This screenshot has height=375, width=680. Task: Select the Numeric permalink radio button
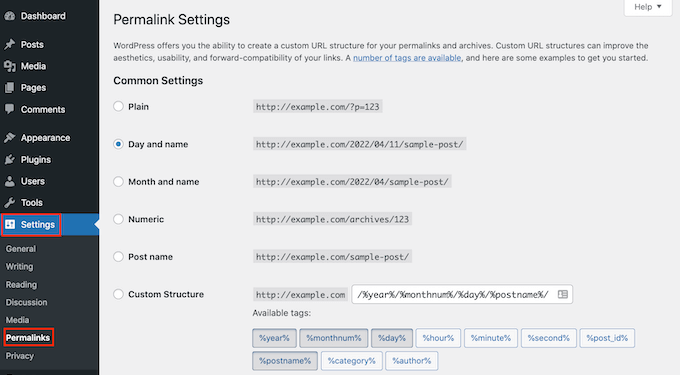118,219
